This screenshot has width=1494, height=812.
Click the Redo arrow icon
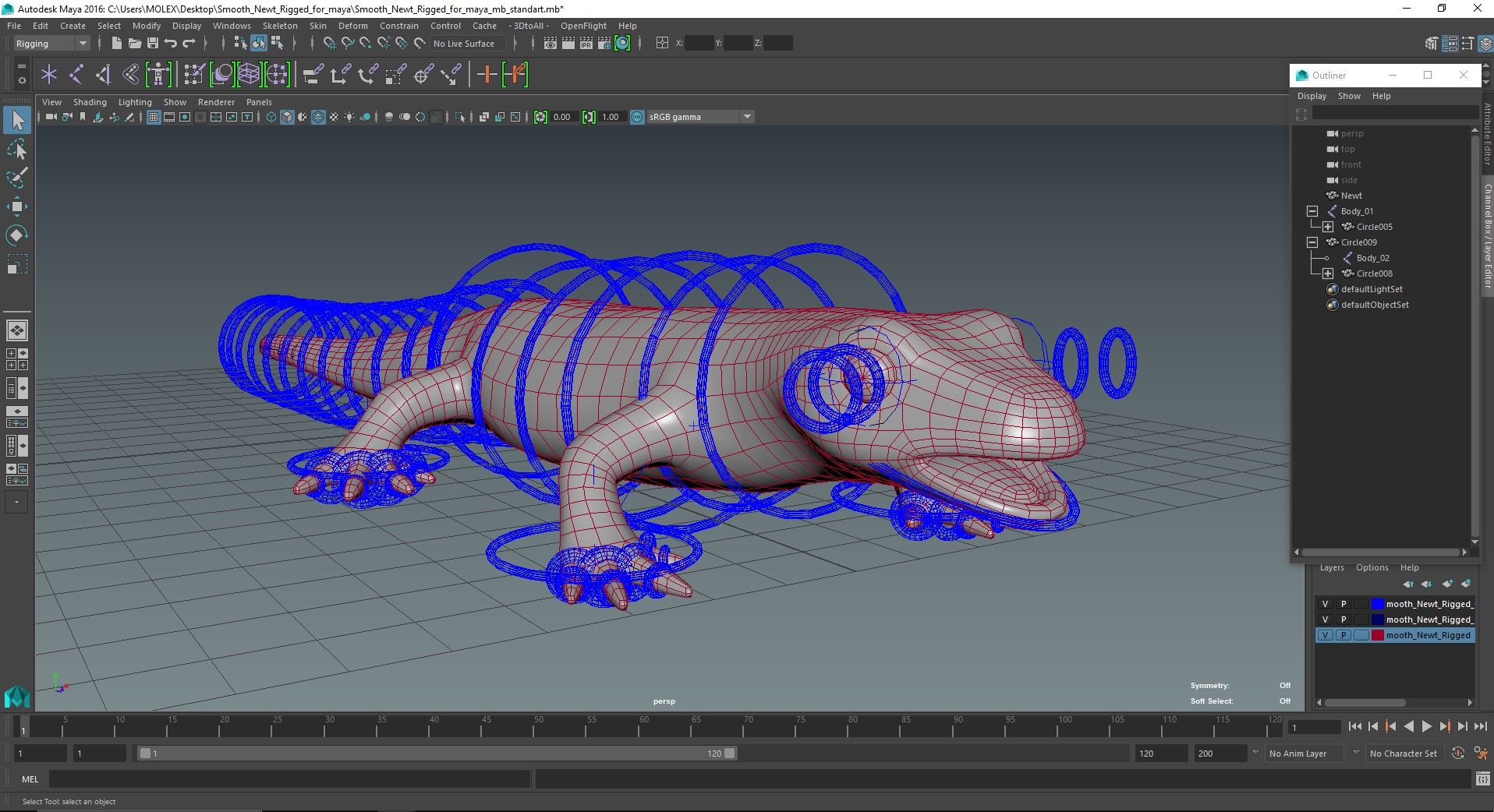189,44
